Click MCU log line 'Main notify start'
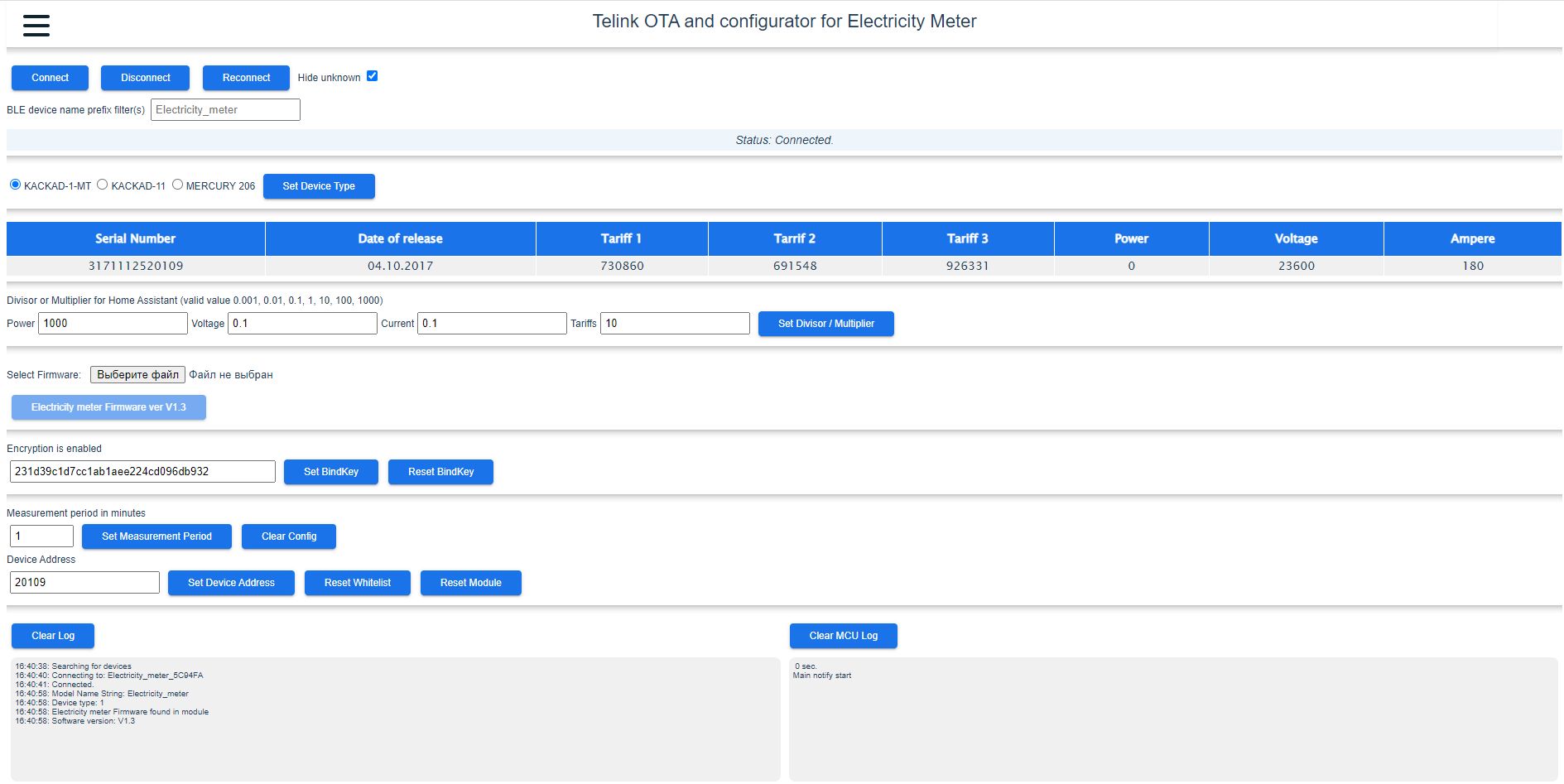Screen dimensions: 1564x784 click(822, 676)
